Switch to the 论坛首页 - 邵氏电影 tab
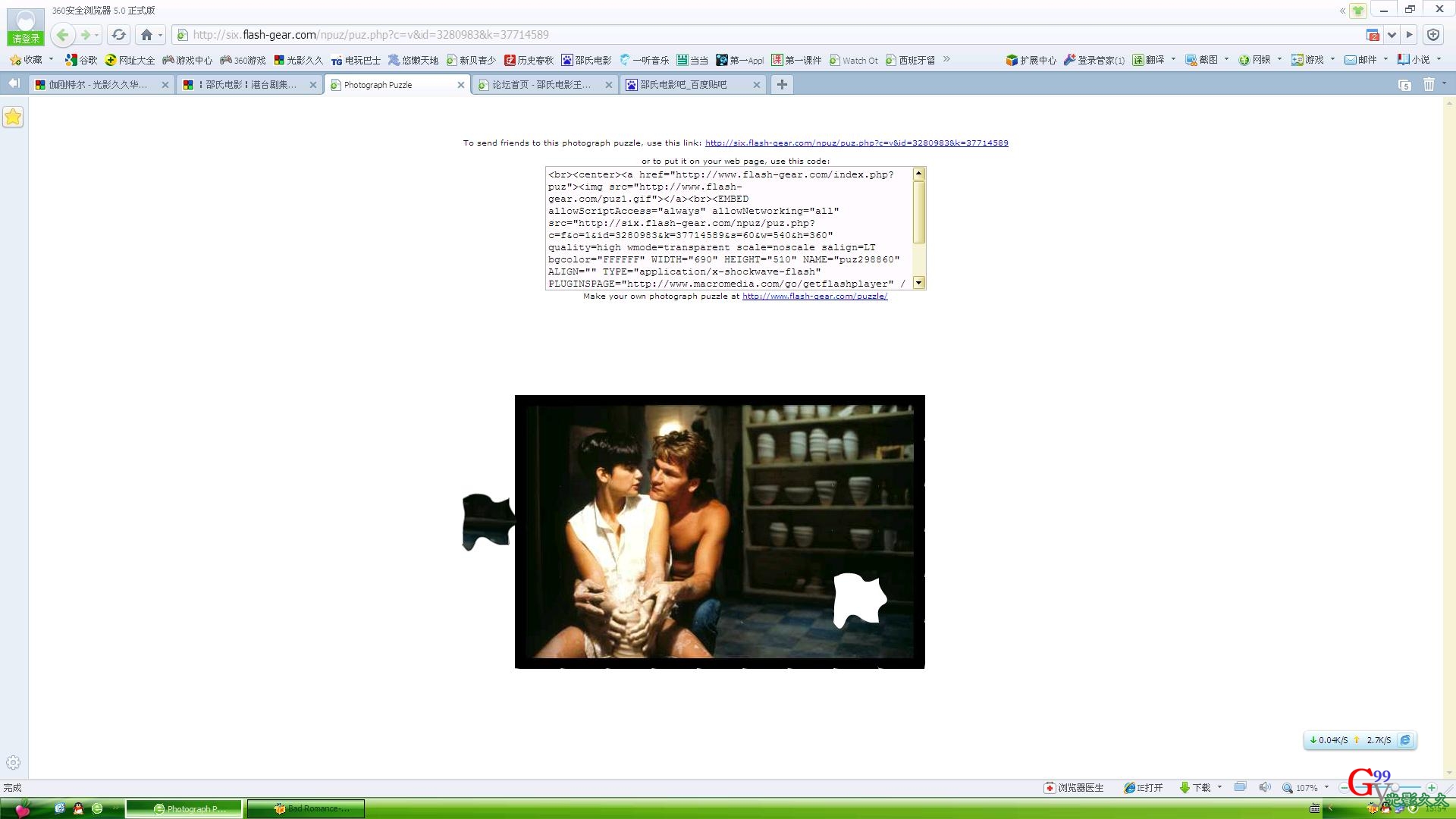The image size is (1456, 819). [x=541, y=85]
